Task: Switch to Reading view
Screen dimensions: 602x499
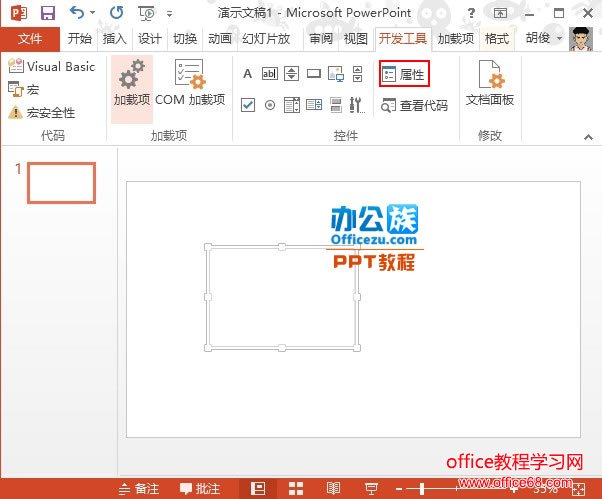Action: click(333, 489)
